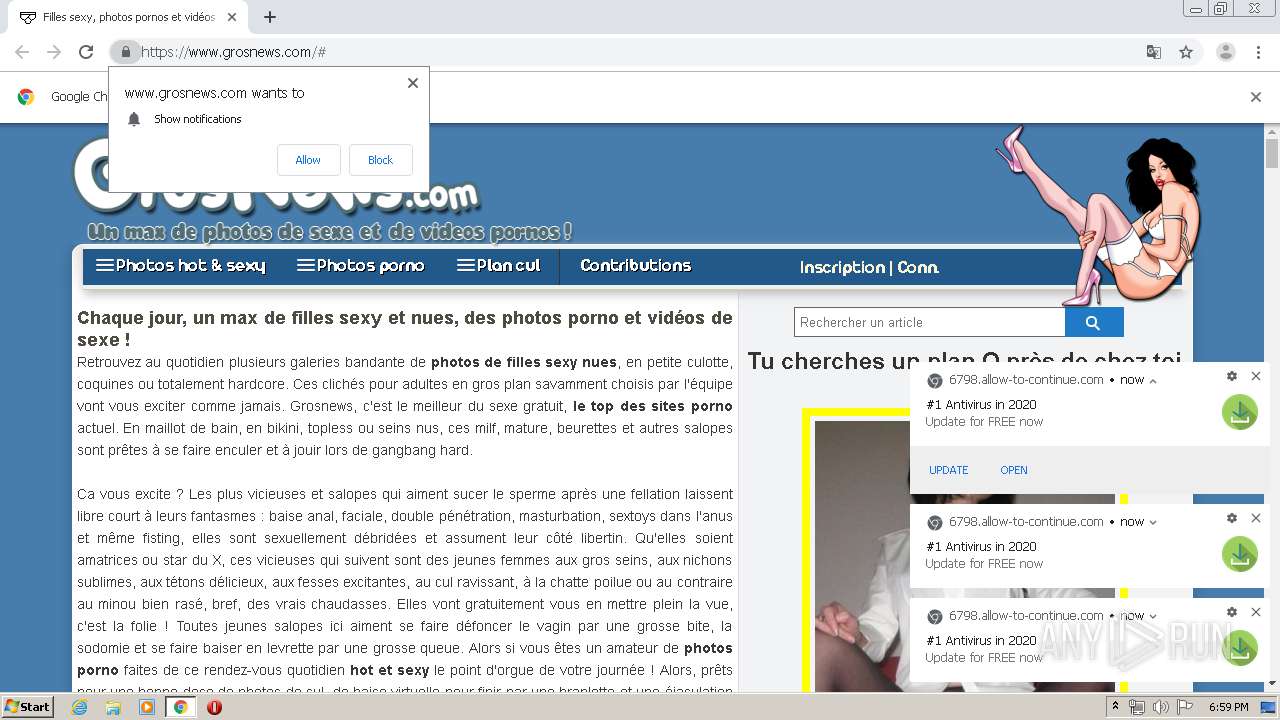Focus the Rechercher un article search field
The width and height of the screenshot is (1280, 720).
click(x=929, y=322)
